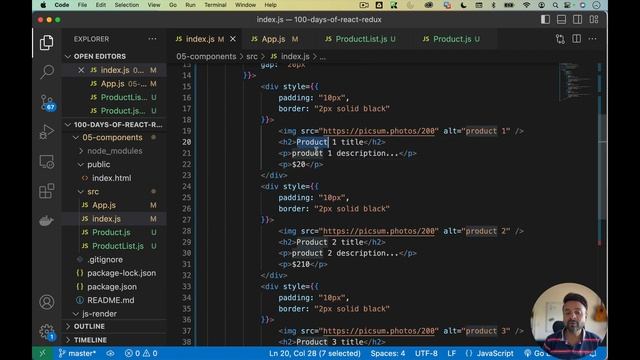Open the Manage gear icon

point(47,331)
